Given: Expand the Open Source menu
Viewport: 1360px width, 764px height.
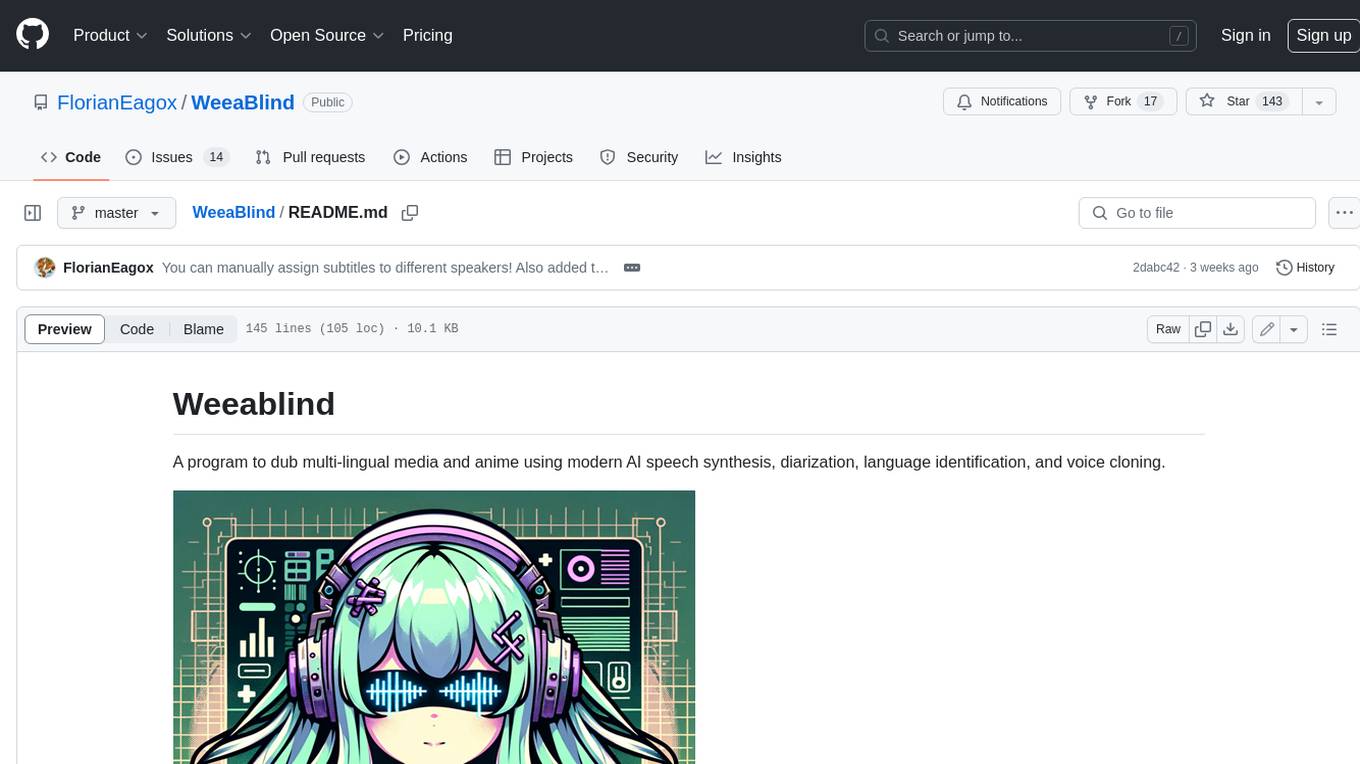Looking at the screenshot, I should [x=327, y=35].
